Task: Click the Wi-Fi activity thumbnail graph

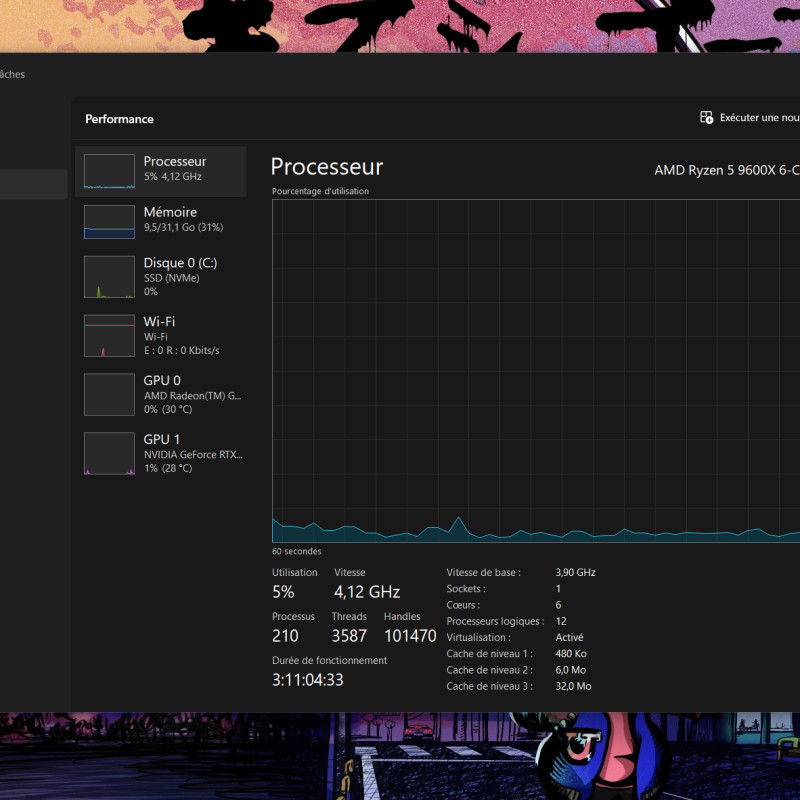Action: (109, 335)
